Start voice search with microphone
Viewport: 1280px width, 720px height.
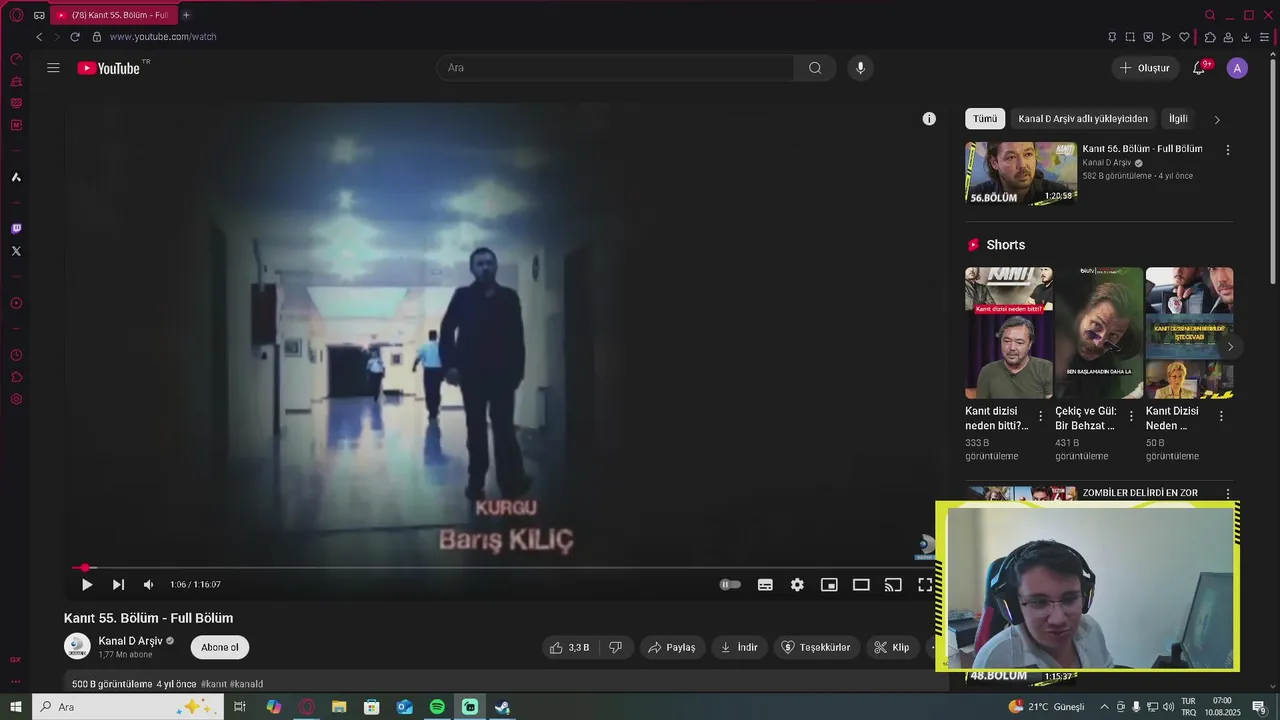point(860,68)
